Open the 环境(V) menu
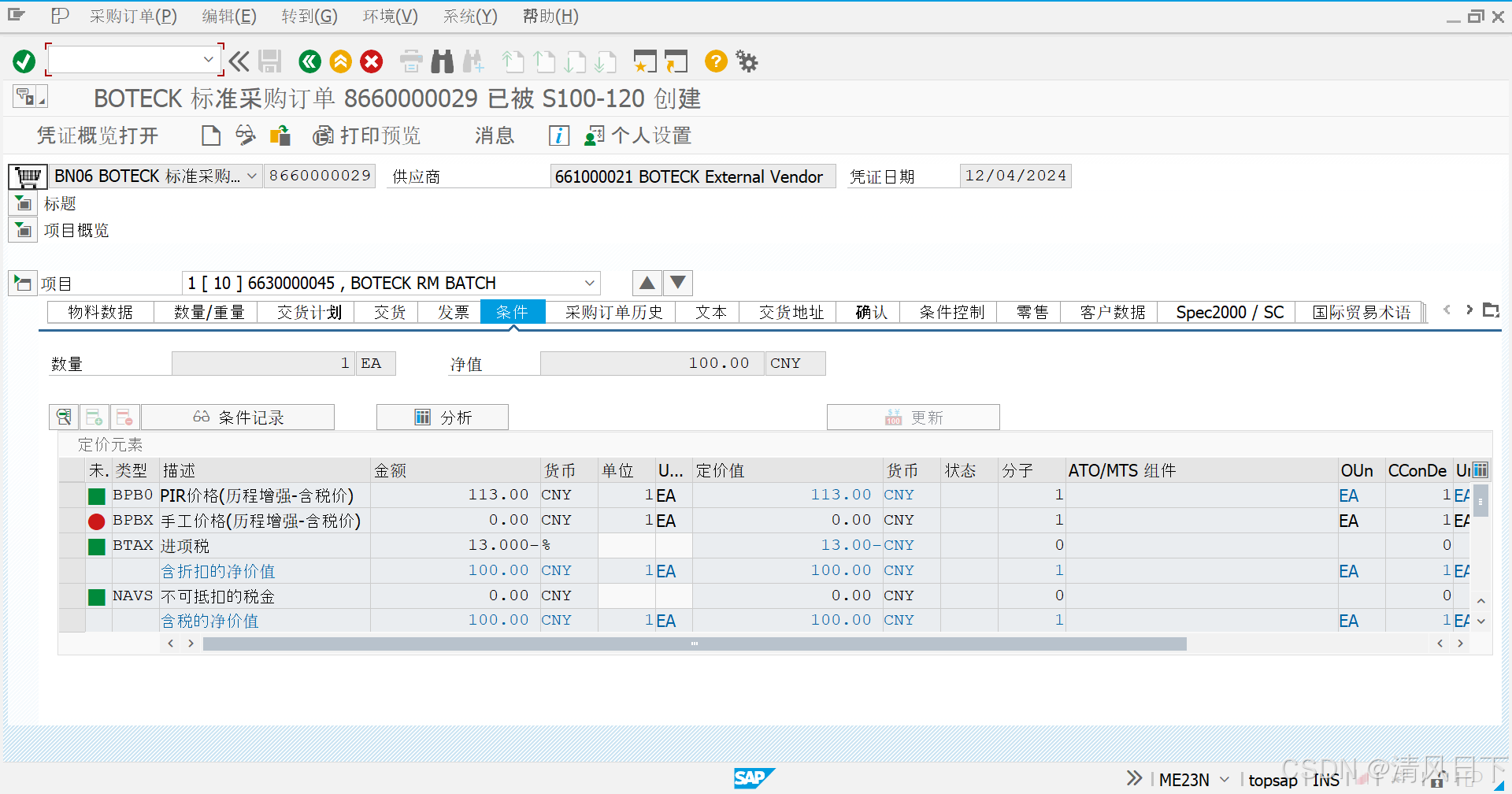This screenshot has height=794, width=1512. click(390, 16)
